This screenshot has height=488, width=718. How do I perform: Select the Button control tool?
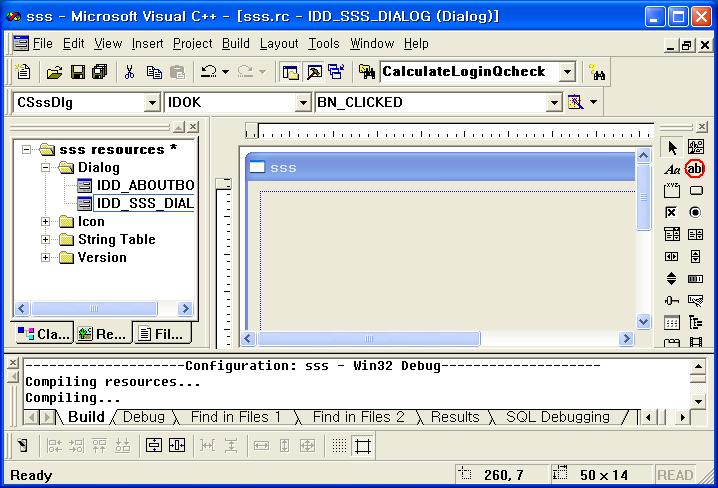pyautogui.click(x=696, y=190)
